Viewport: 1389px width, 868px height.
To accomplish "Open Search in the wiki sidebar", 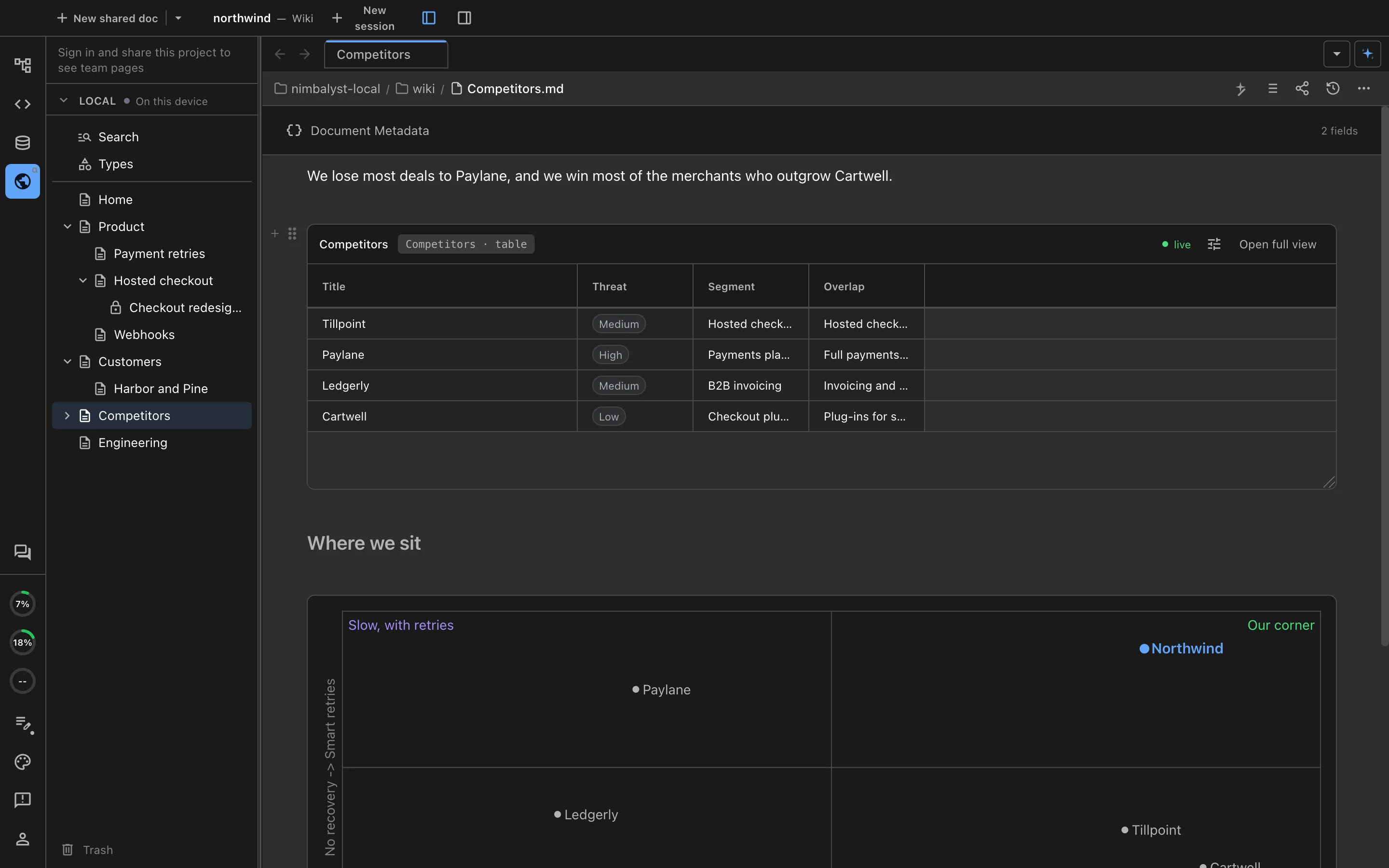I will (x=151, y=136).
